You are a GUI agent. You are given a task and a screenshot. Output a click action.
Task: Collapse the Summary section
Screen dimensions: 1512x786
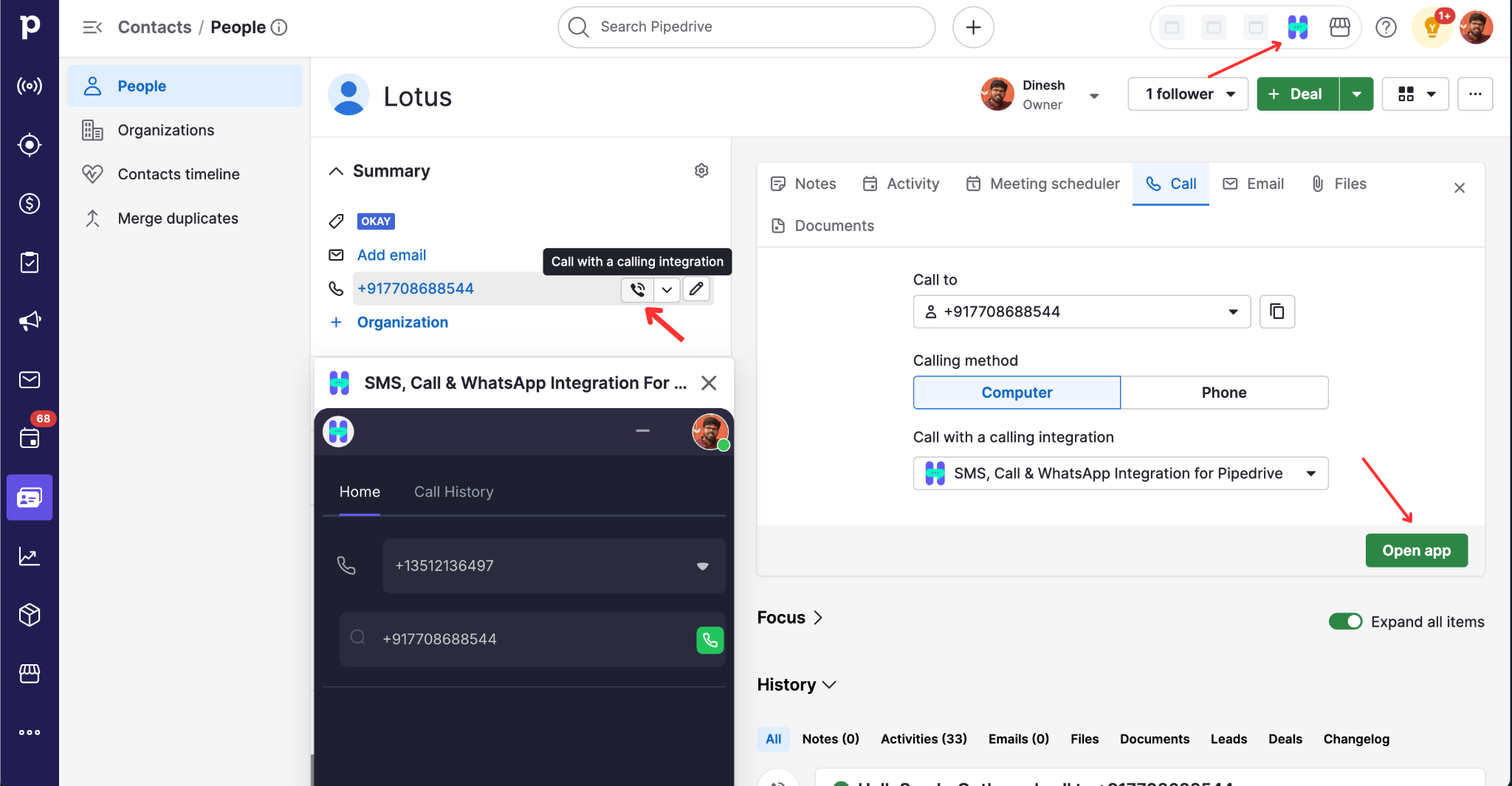[x=336, y=171]
